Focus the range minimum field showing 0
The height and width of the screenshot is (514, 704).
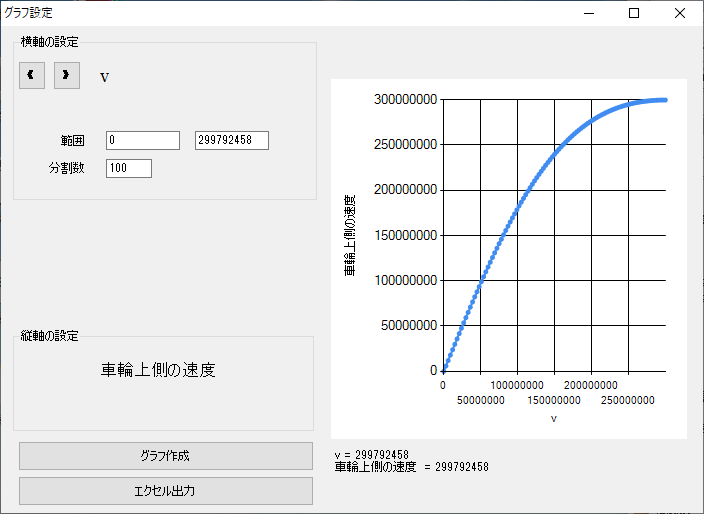pyautogui.click(x=142, y=140)
